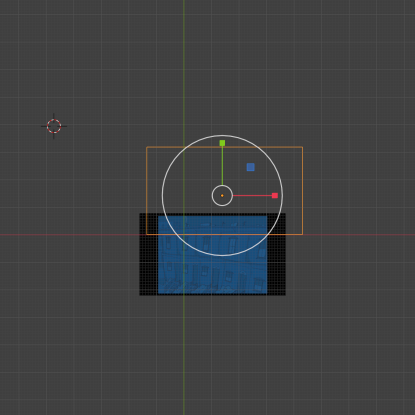Image resolution: width=415 pixels, height=415 pixels.
Task: Click the gizmo's red horizontal shaft
Action: pyautogui.click(x=252, y=195)
